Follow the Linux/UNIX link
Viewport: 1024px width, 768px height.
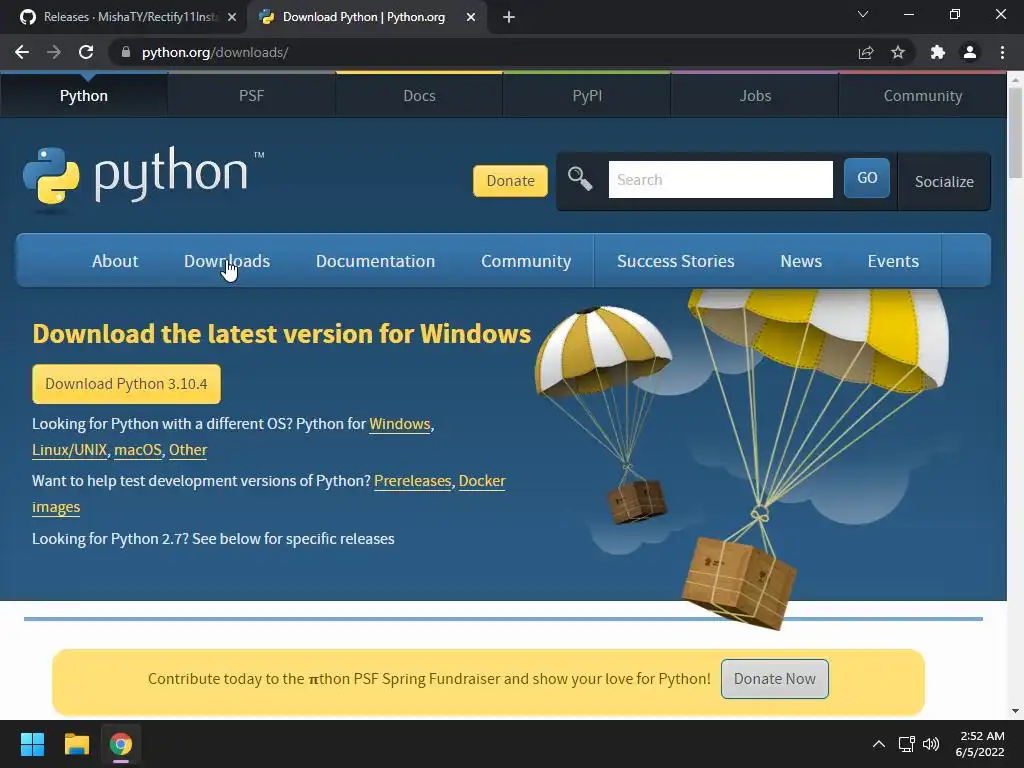tap(69, 450)
